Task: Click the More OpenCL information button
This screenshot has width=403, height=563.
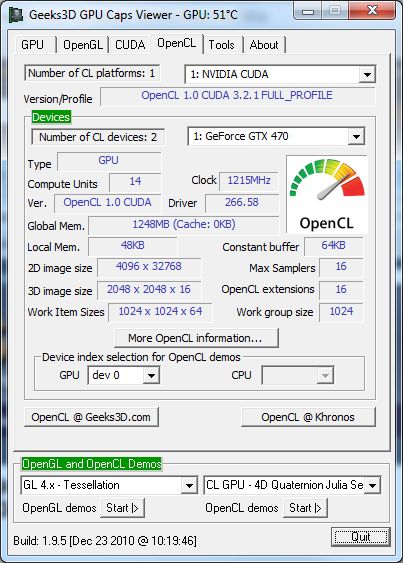Action: [x=196, y=338]
